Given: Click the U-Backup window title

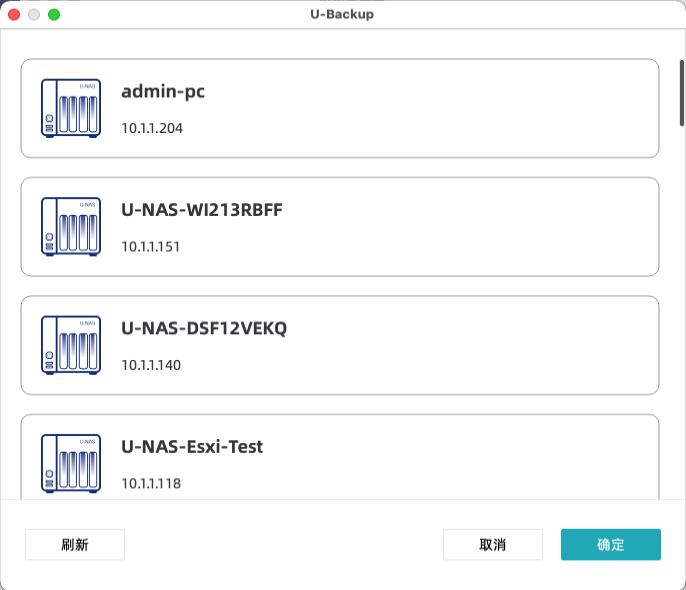Looking at the screenshot, I should tap(343, 15).
